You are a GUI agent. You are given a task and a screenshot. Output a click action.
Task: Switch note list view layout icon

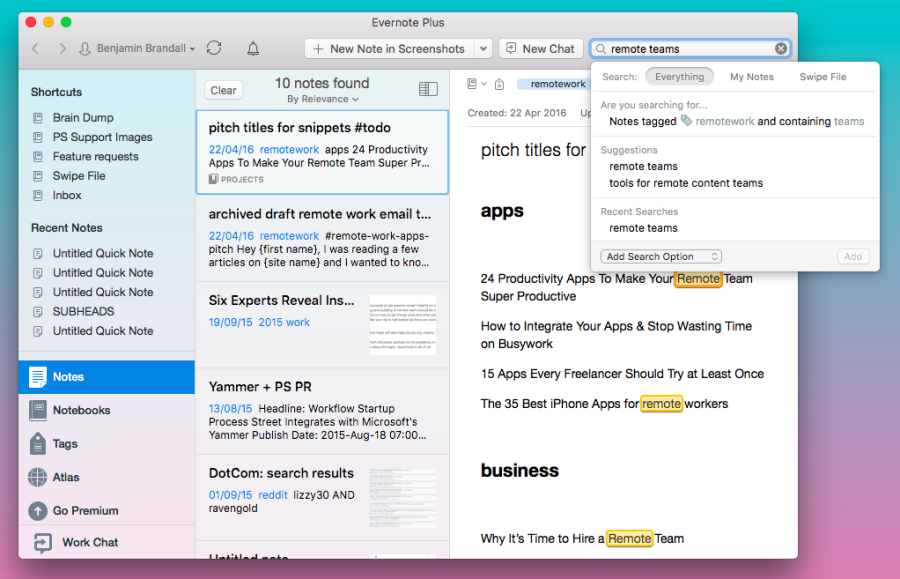pyautogui.click(x=428, y=89)
